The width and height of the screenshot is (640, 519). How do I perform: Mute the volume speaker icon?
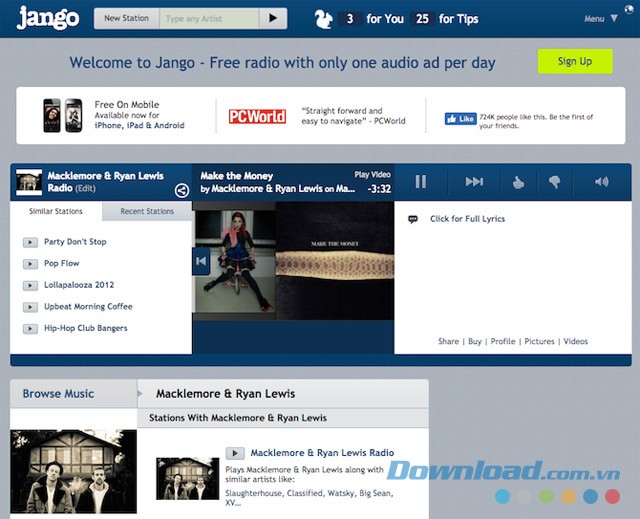click(601, 182)
